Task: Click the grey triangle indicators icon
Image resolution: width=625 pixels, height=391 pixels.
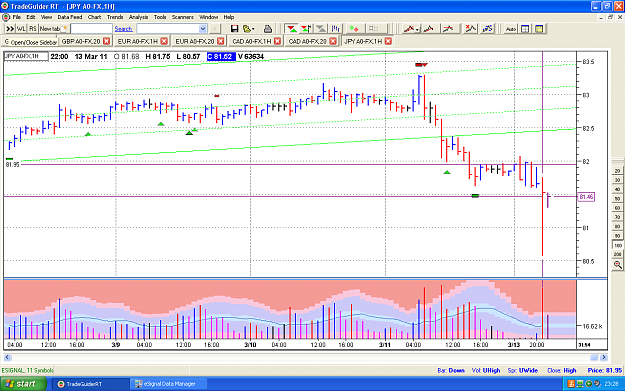Action: (x=321, y=29)
